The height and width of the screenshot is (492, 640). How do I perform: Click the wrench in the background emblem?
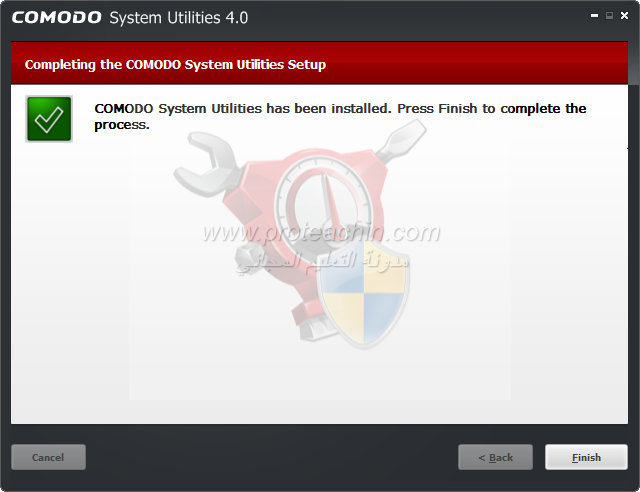(x=208, y=163)
